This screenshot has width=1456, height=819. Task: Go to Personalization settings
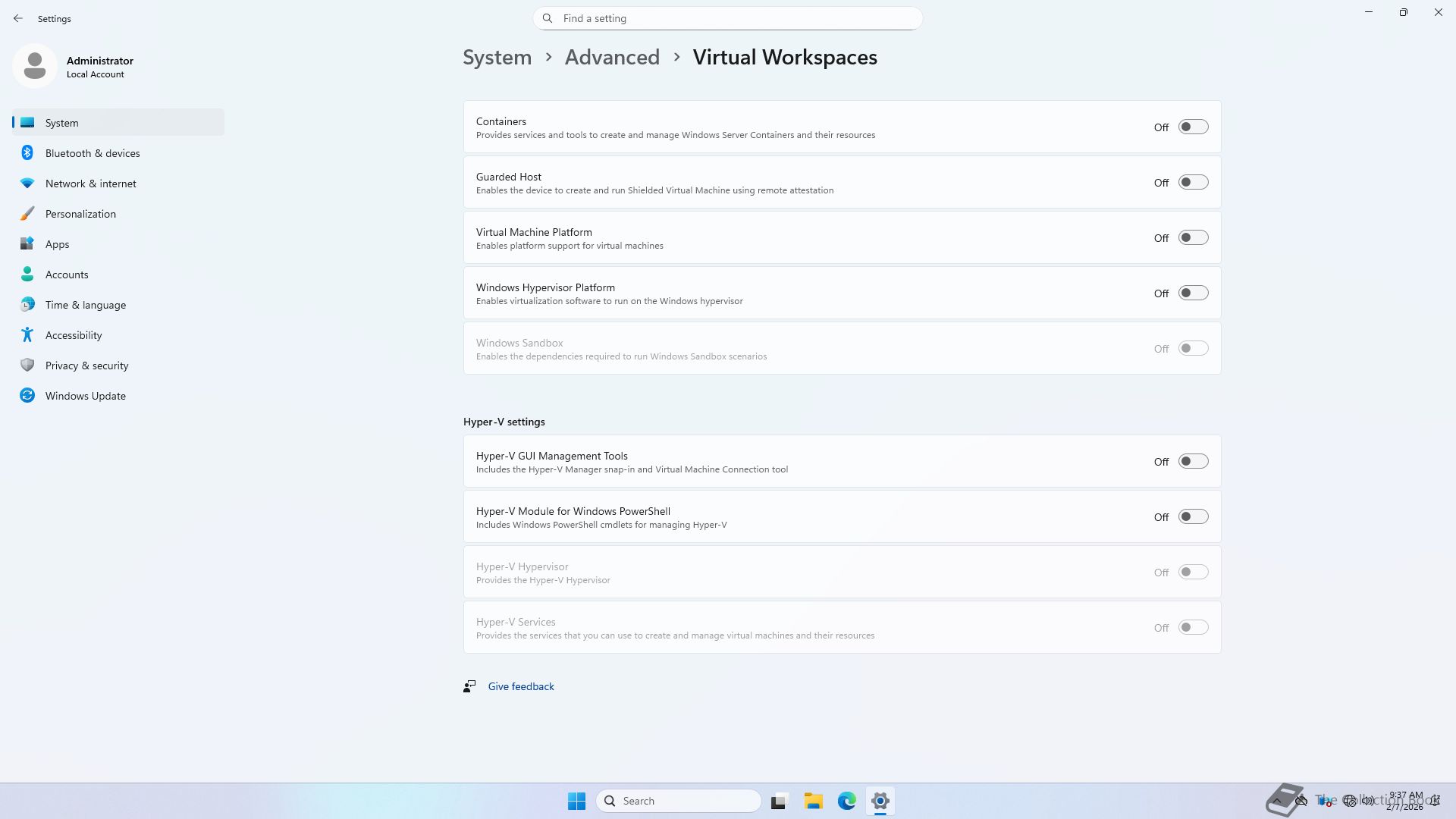point(80,214)
